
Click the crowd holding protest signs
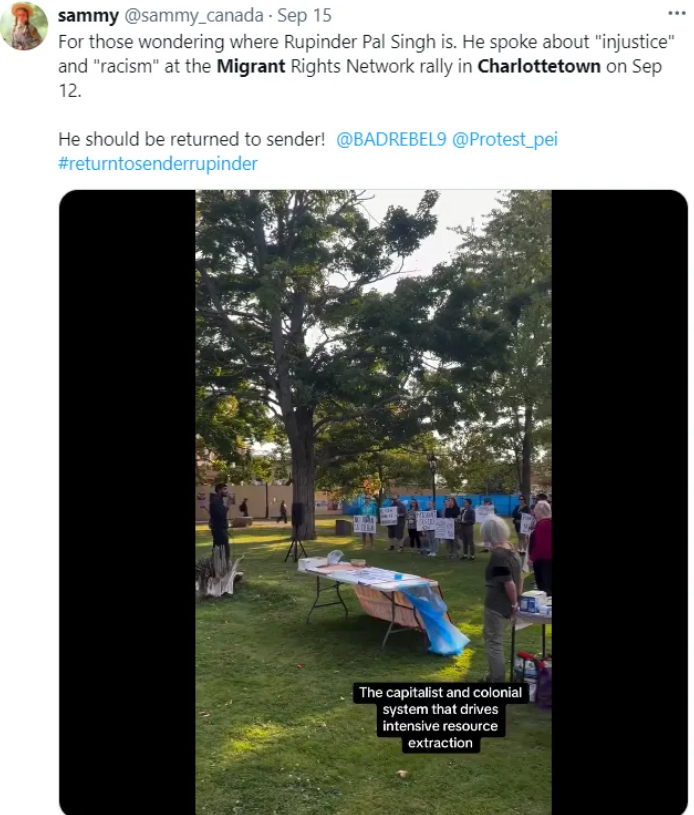pos(442,526)
